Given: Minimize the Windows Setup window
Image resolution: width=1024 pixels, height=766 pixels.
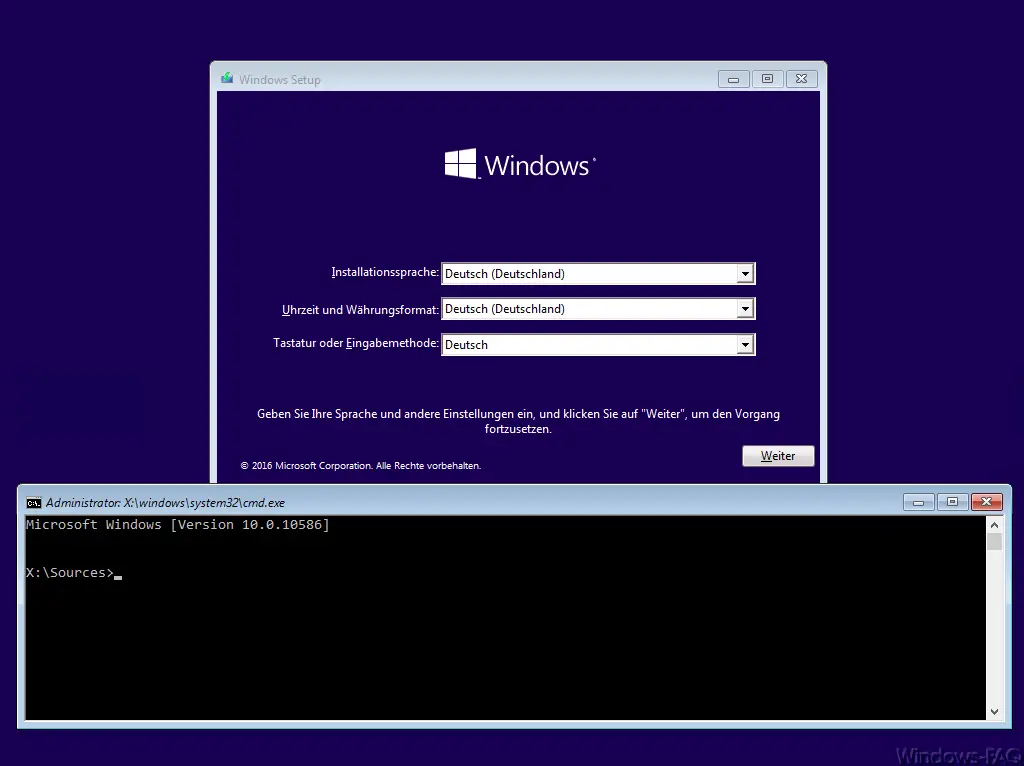Looking at the screenshot, I should pyautogui.click(x=733, y=79).
